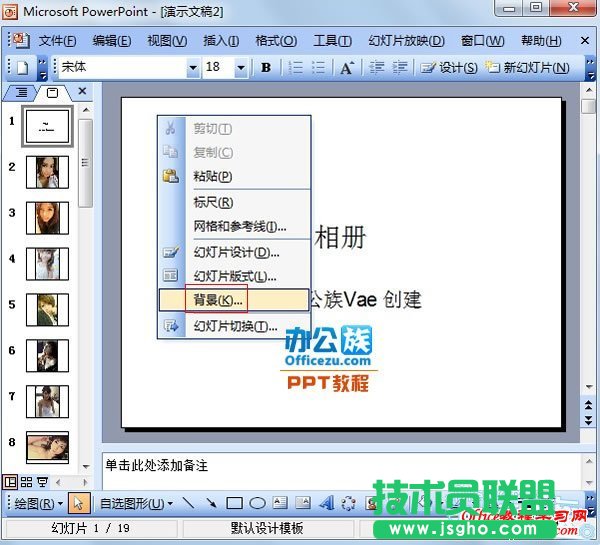The image size is (600, 545).
Task: Open the Slide Show menu
Action: point(406,41)
